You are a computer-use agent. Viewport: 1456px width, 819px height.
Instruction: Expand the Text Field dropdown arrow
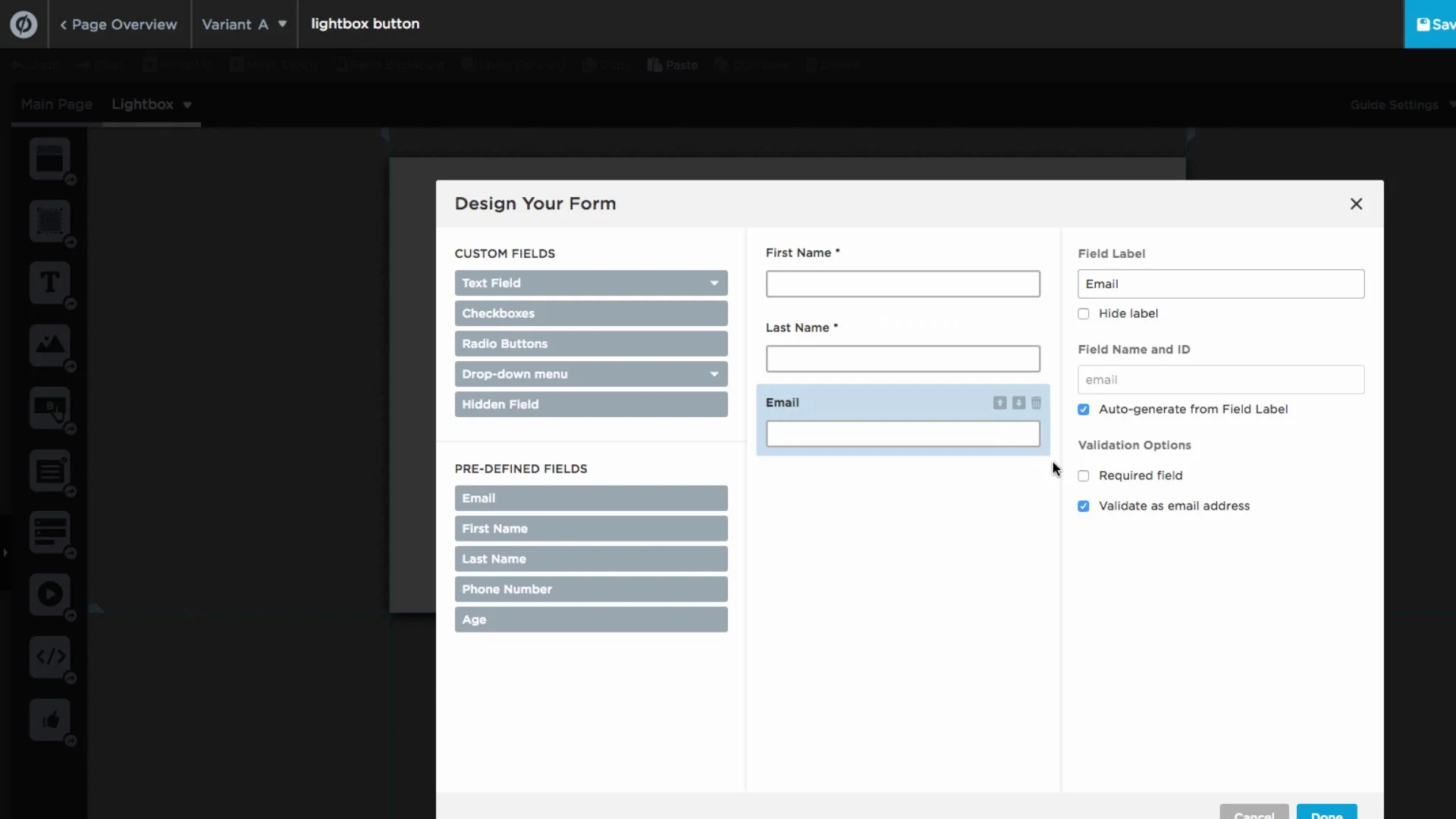(714, 283)
